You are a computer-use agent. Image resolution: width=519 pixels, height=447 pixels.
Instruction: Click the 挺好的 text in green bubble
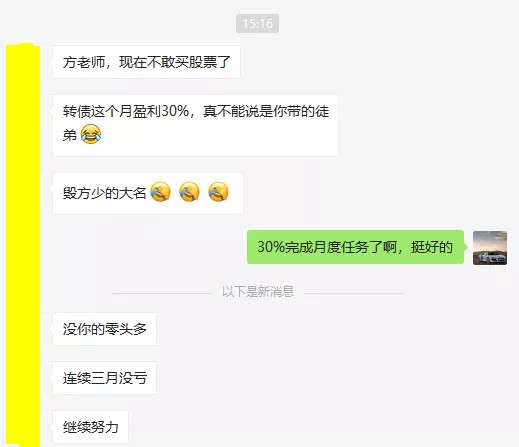pyautogui.click(x=432, y=247)
